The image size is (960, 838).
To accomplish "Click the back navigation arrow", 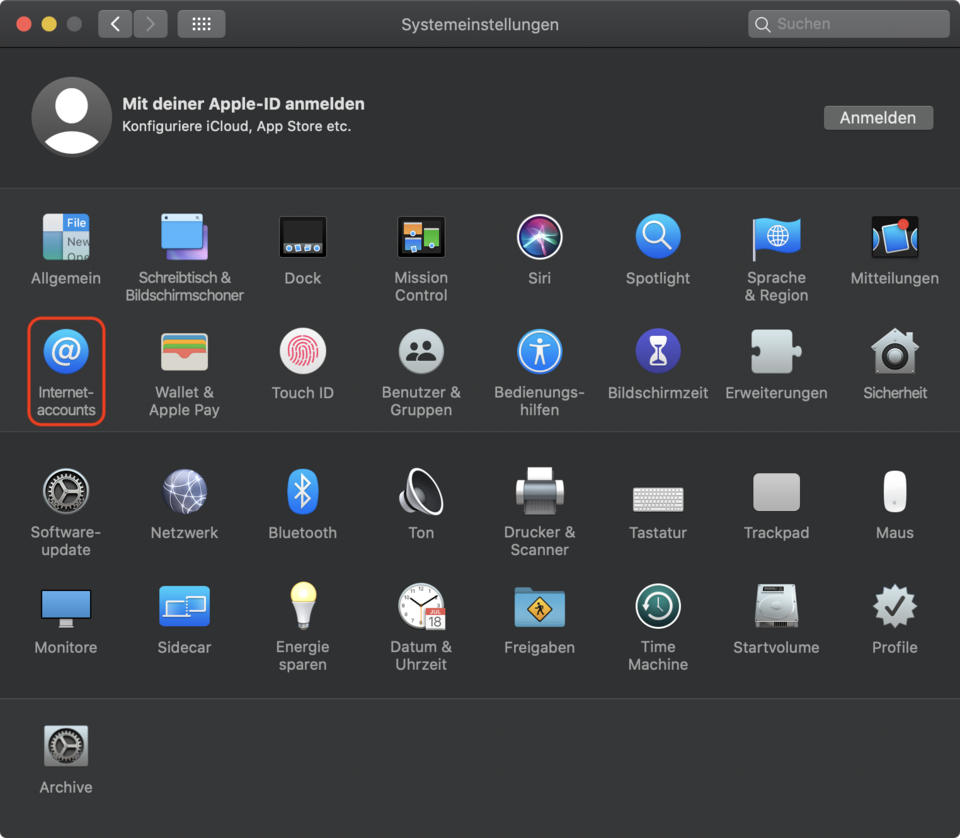I will click(115, 24).
